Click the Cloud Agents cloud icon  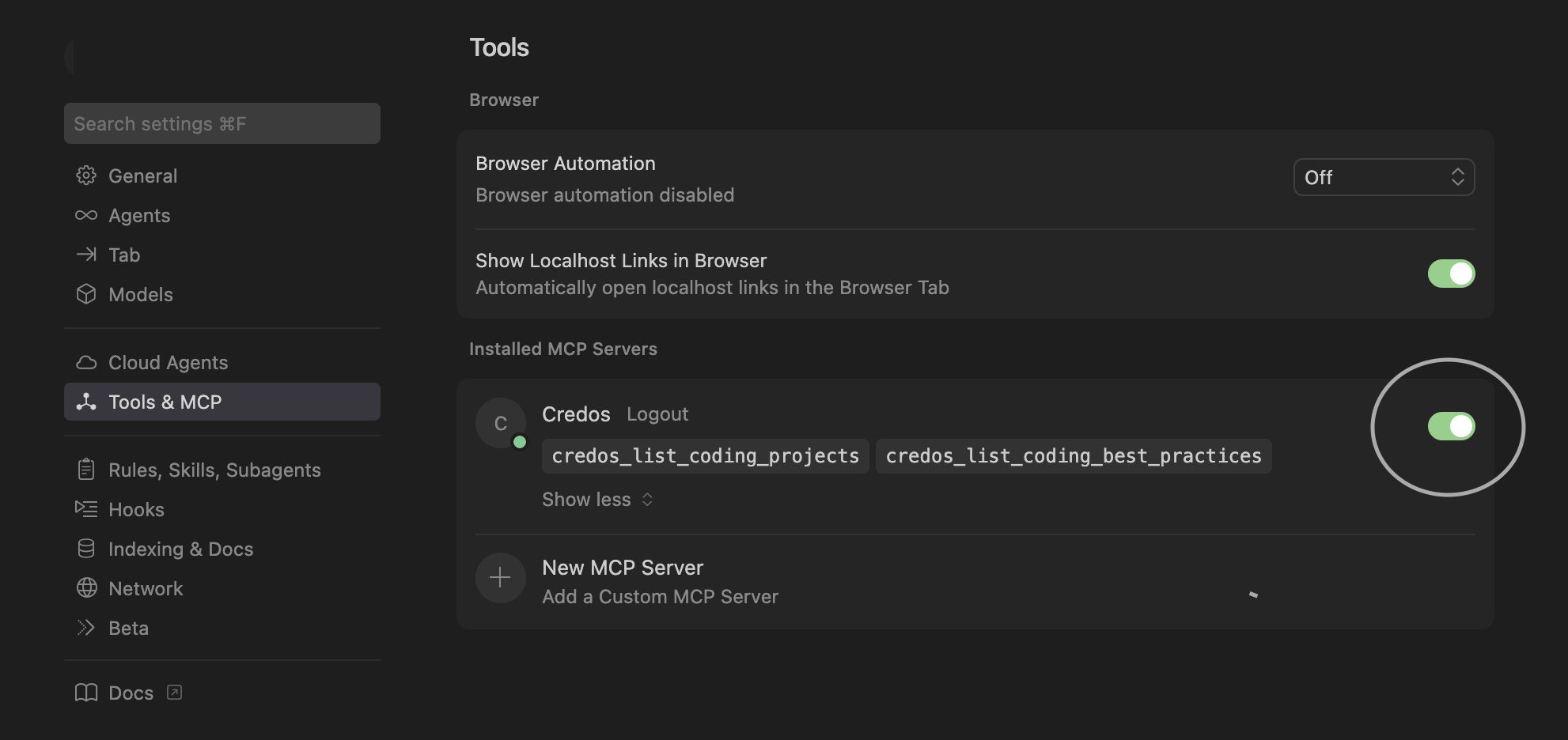[x=87, y=362]
